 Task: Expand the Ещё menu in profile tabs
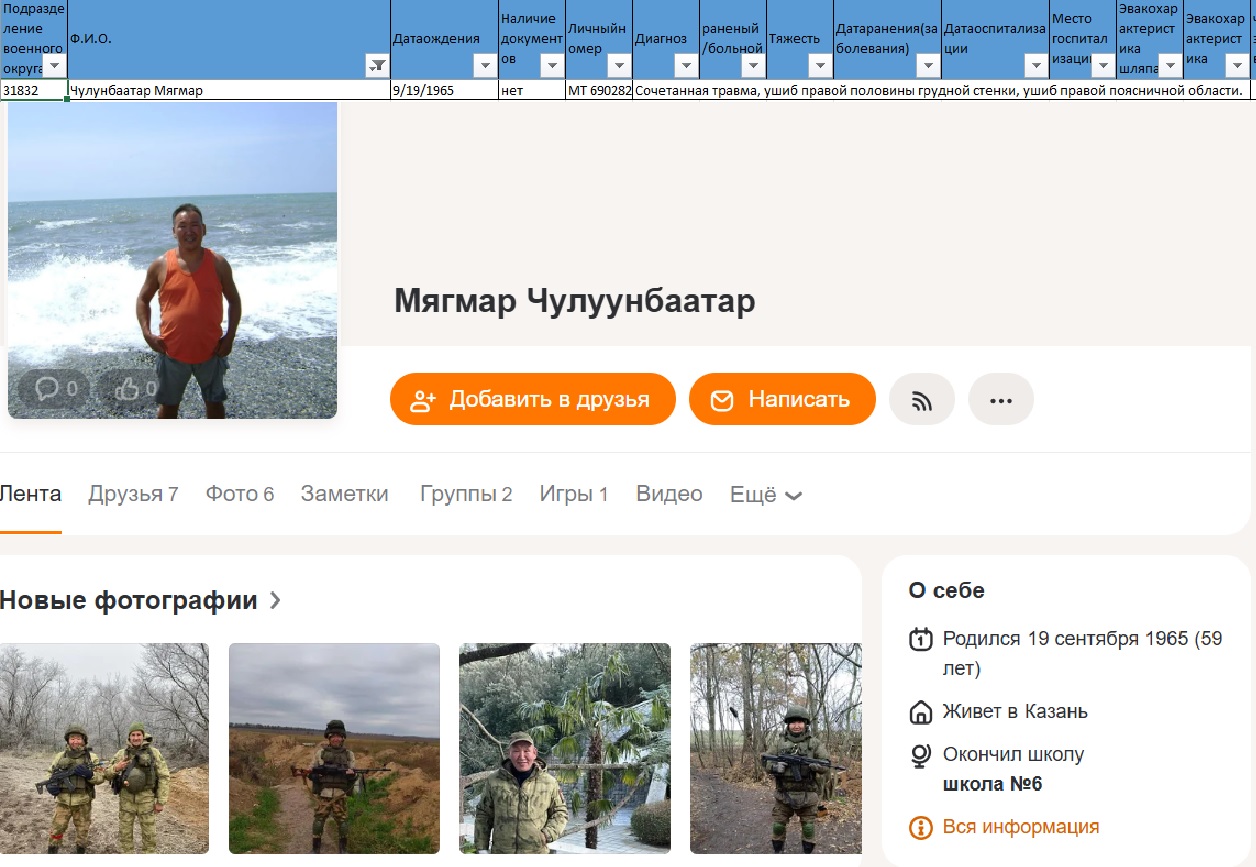(766, 494)
